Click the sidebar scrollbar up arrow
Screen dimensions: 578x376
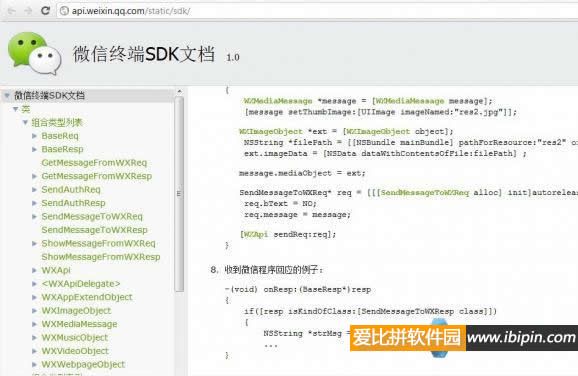coord(179,91)
